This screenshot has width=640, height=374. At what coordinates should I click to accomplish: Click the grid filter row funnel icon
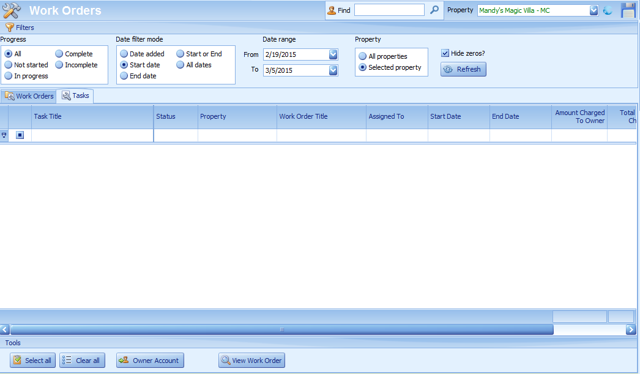pos(4,135)
